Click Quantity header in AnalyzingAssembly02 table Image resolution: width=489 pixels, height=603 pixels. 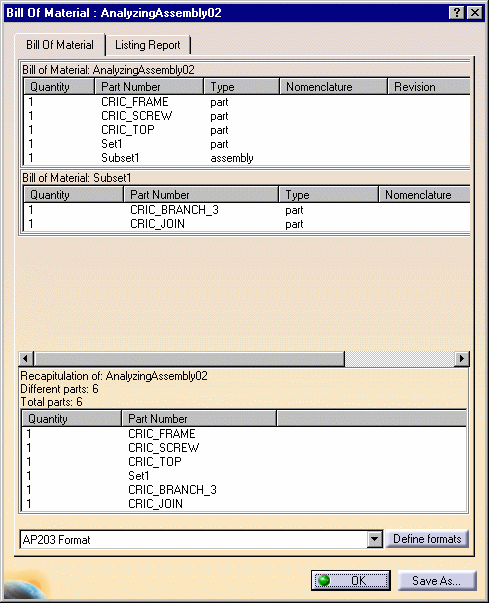[59, 87]
